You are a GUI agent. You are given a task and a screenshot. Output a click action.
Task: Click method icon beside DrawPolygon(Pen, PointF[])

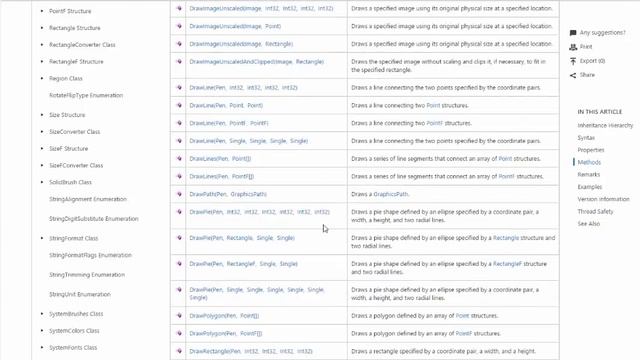(x=179, y=333)
